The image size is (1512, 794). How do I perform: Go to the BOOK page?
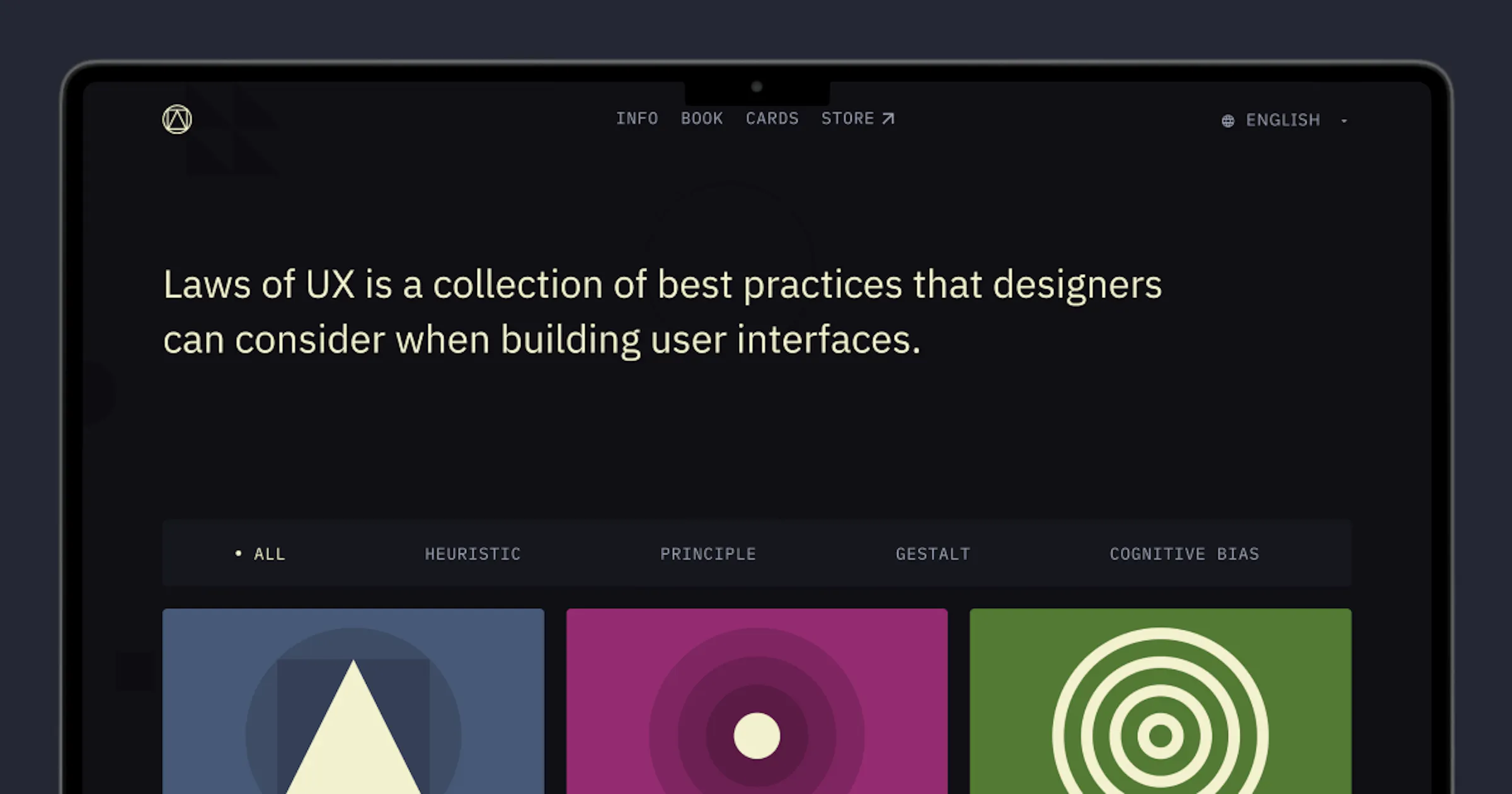coord(702,118)
